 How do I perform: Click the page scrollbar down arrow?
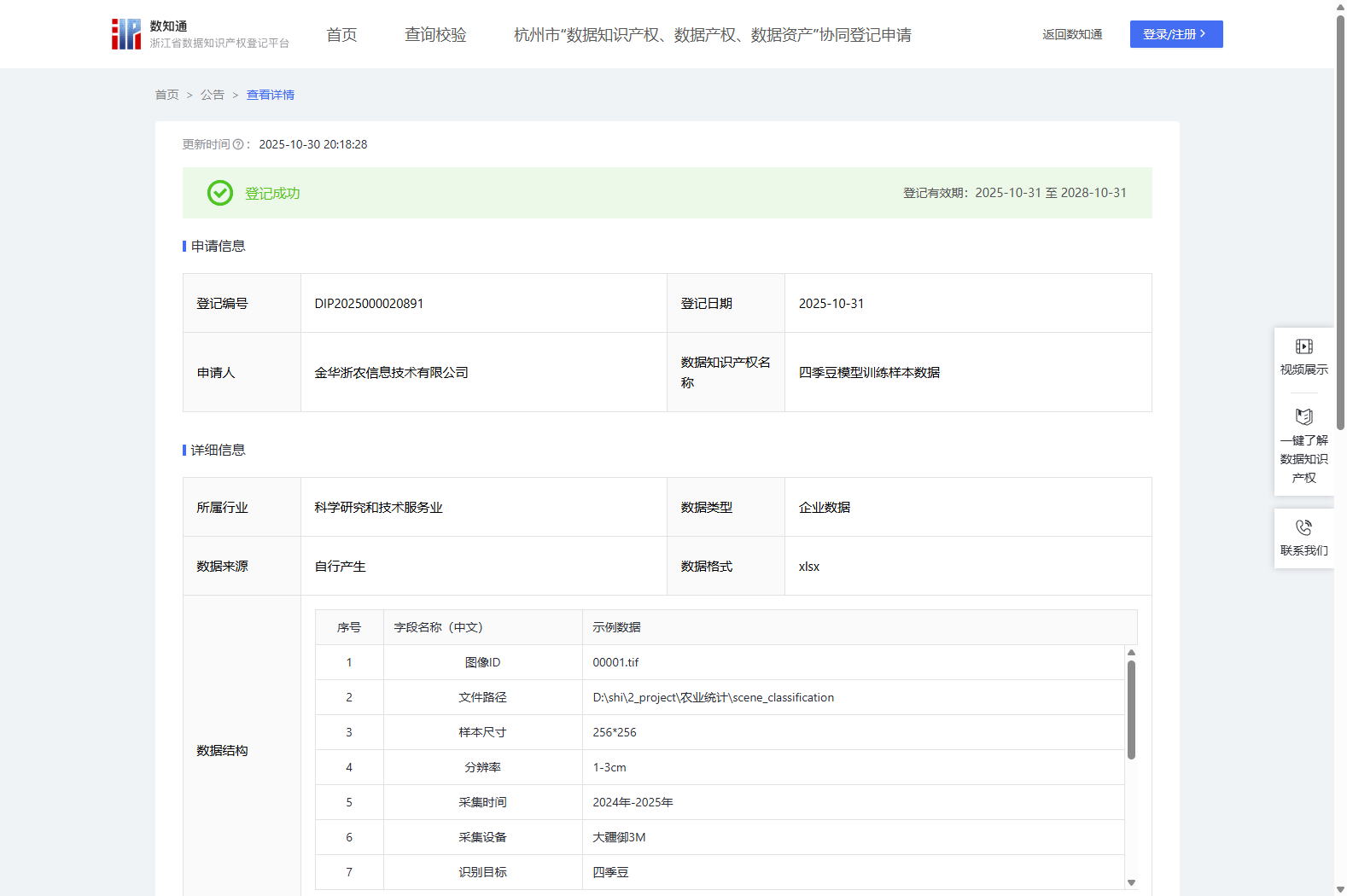click(1340, 889)
